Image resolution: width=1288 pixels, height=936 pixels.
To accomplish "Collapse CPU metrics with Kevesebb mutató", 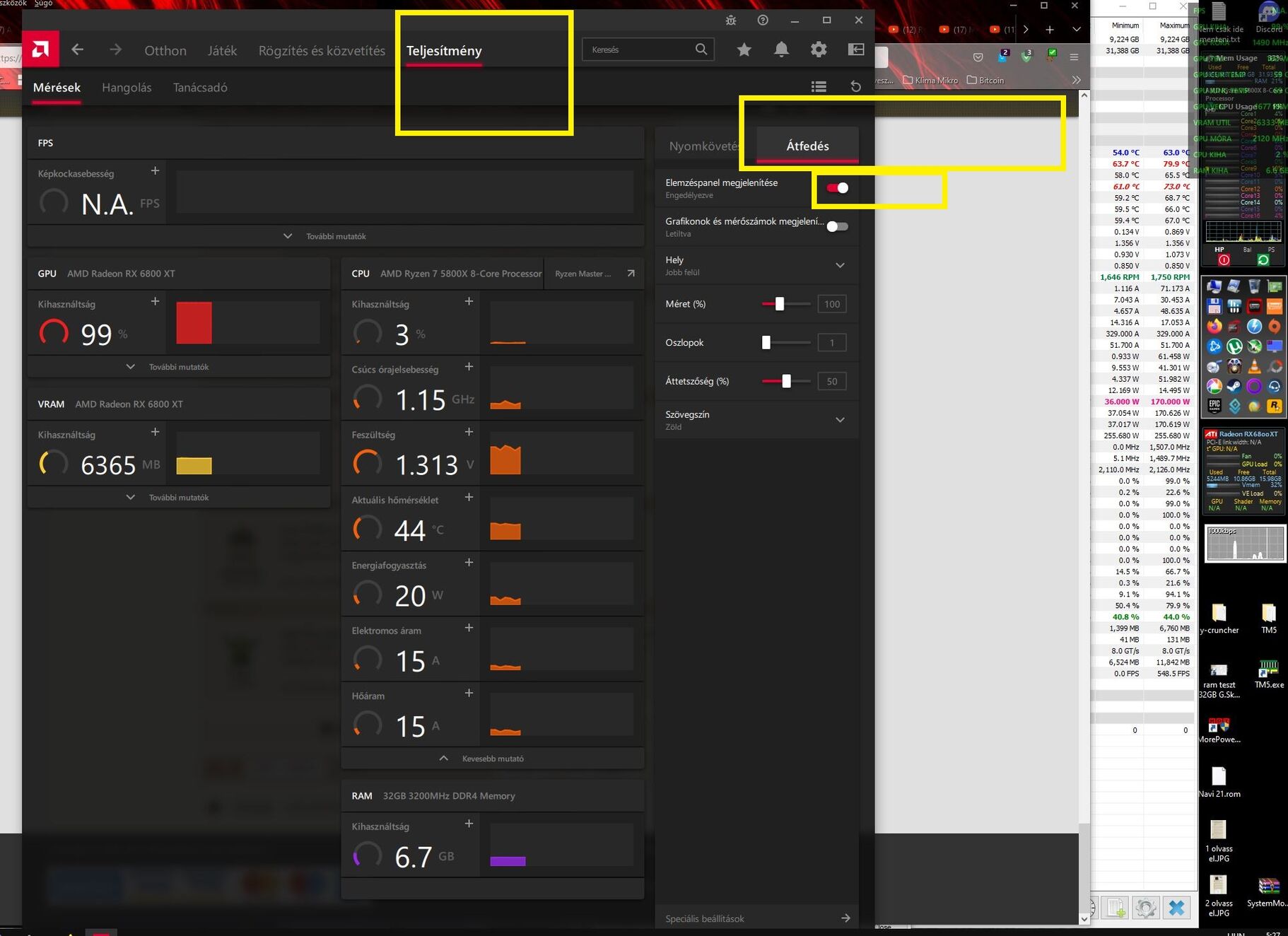I will (x=493, y=759).
